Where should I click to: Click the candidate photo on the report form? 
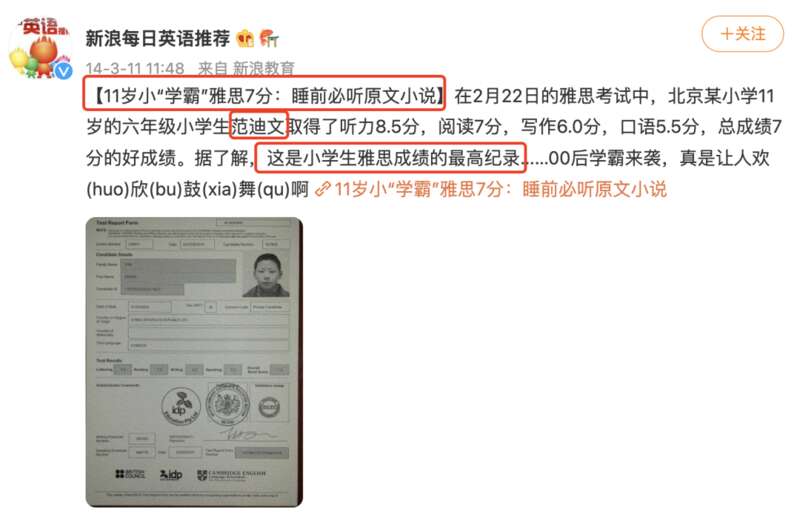[x=266, y=275]
